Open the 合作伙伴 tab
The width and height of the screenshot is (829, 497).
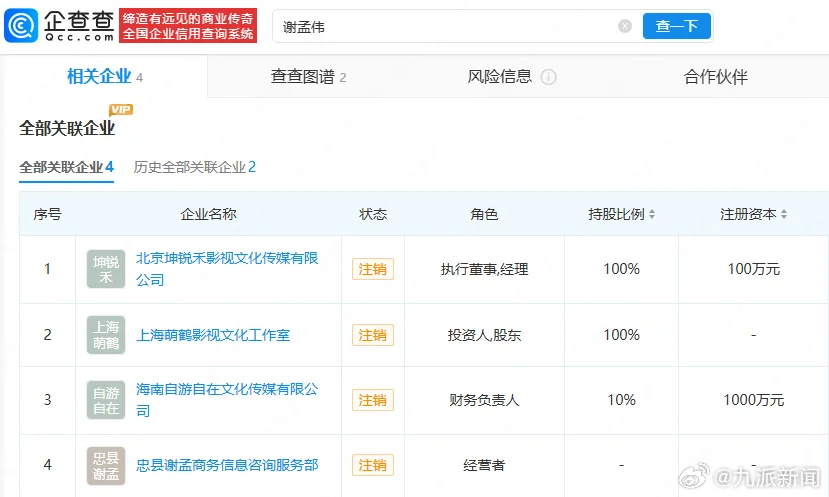click(x=715, y=77)
